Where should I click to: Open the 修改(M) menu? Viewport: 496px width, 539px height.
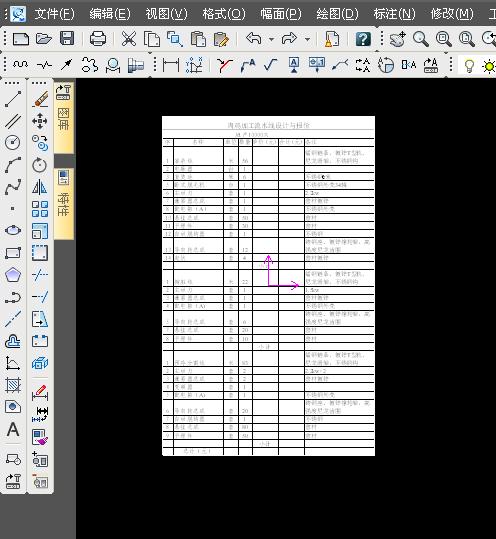click(x=452, y=14)
